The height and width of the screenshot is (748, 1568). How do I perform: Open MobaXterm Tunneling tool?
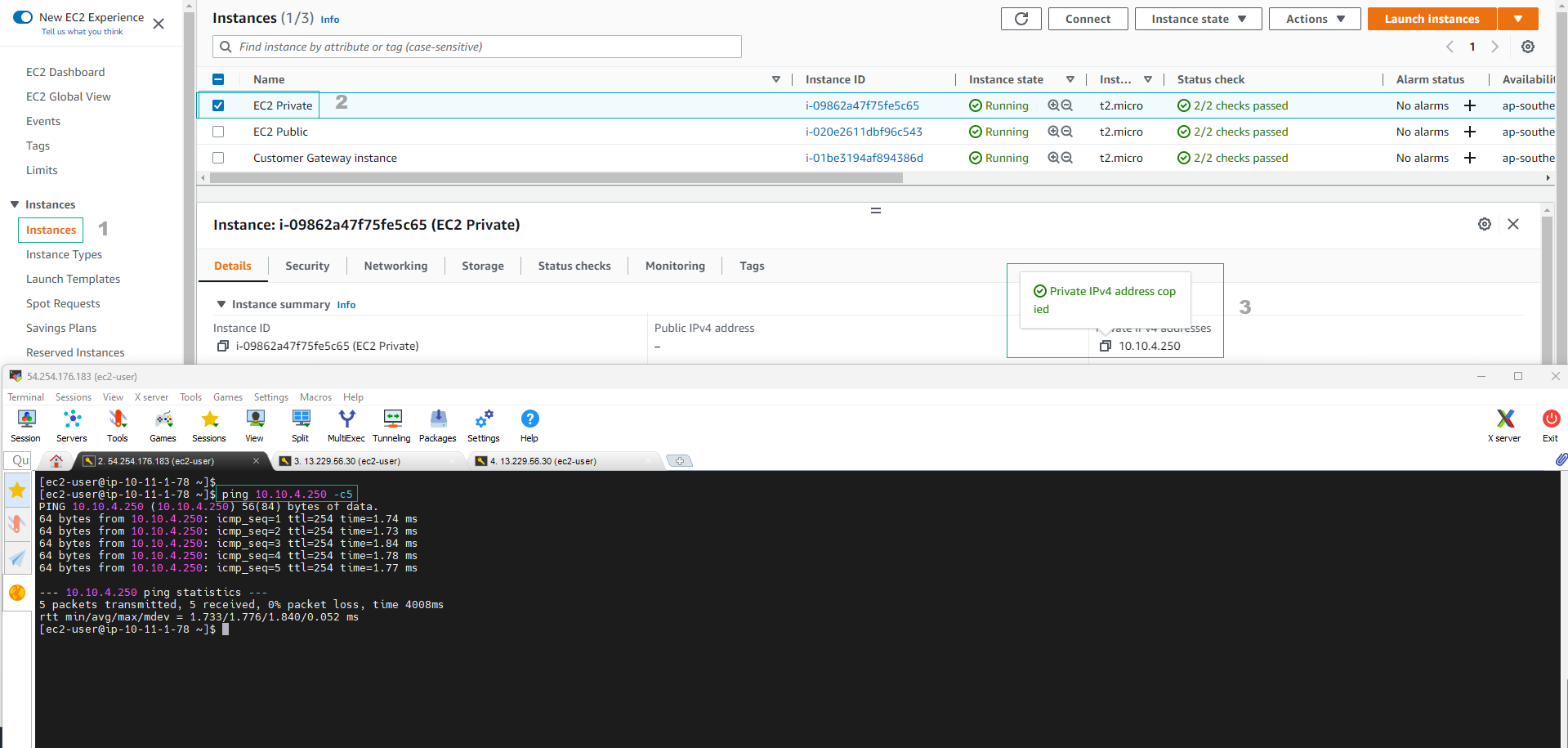(x=392, y=425)
